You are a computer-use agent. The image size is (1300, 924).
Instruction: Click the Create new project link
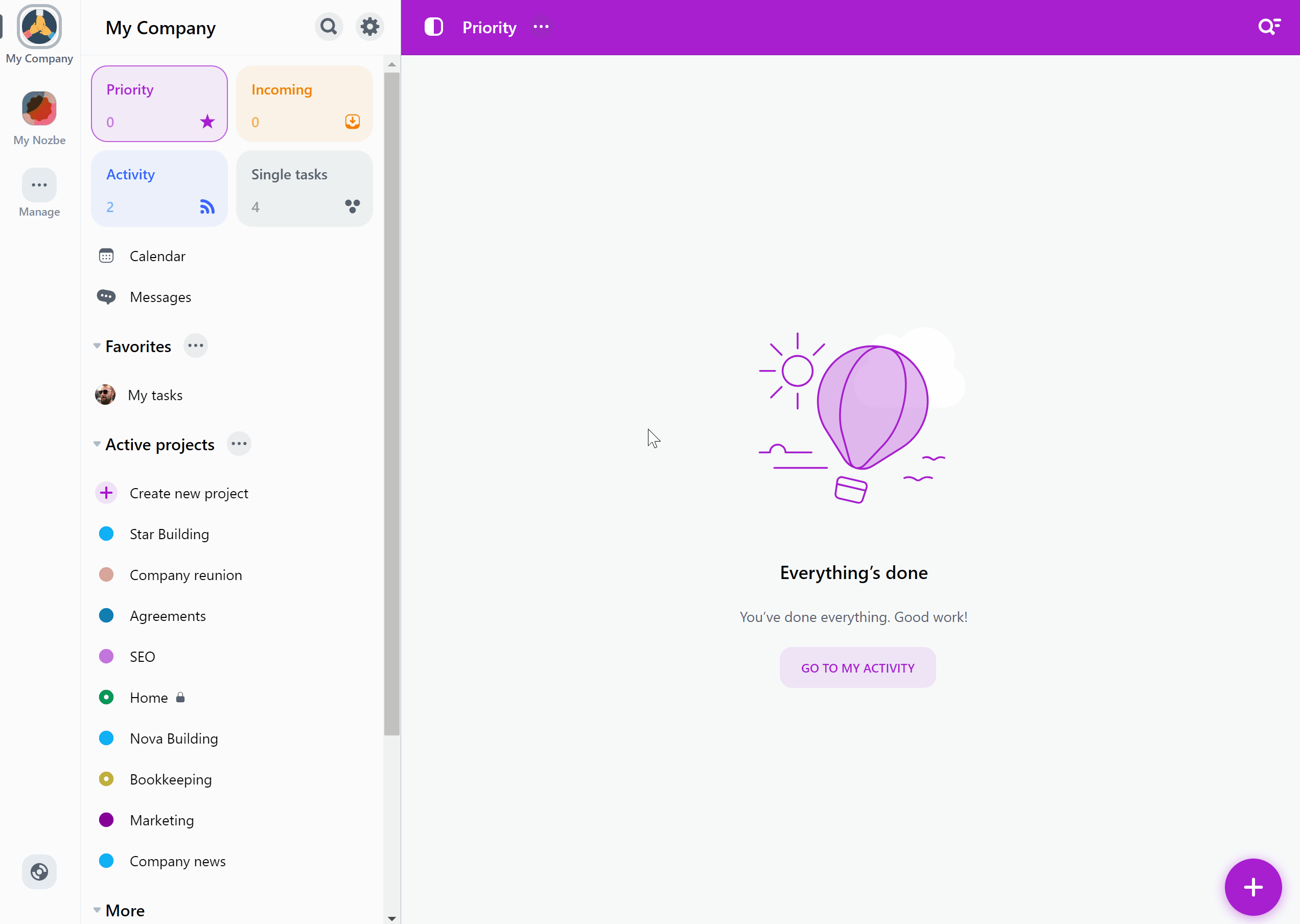(189, 492)
